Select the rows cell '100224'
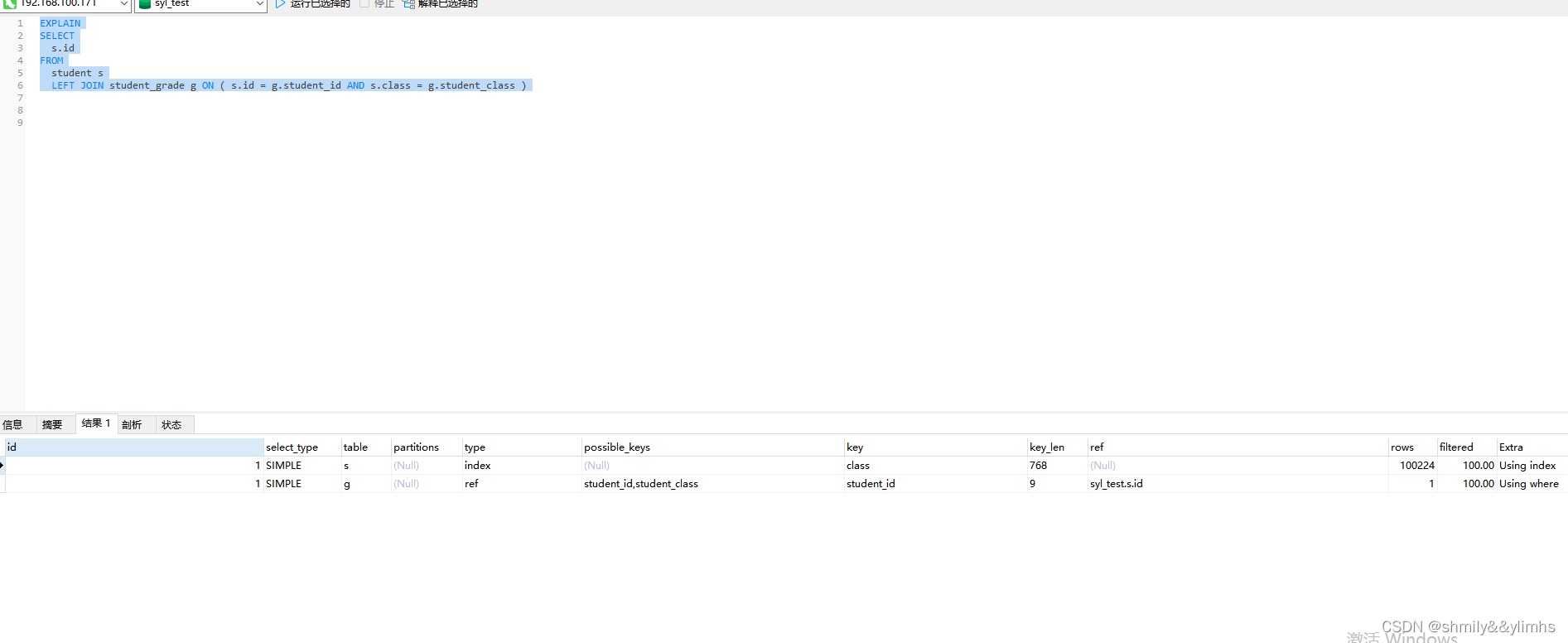1568x643 pixels. click(1412, 466)
